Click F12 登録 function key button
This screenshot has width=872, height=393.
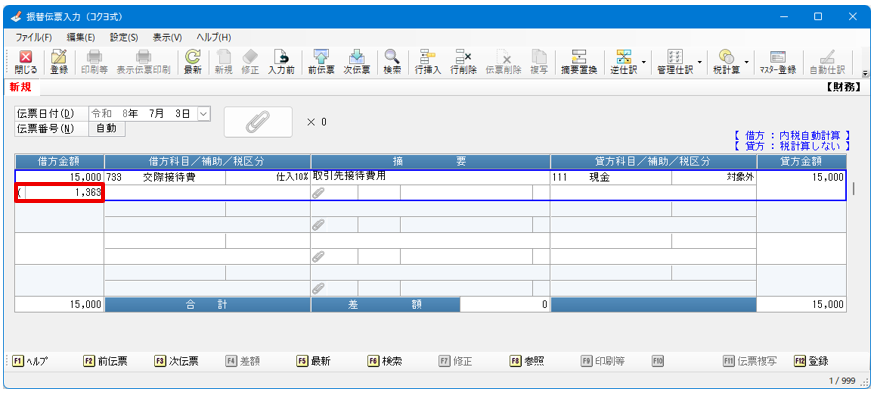pyautogui.click(x=811, y=361)
